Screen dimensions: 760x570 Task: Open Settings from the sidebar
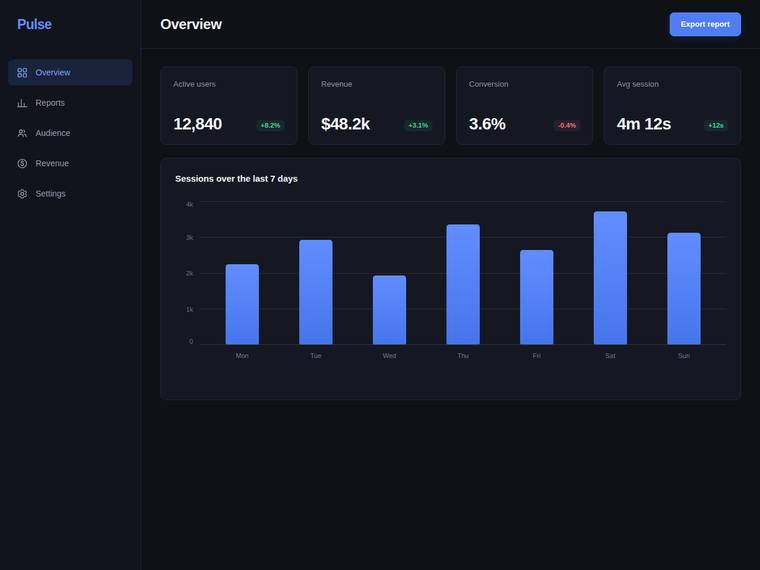(x=70, y=194)
